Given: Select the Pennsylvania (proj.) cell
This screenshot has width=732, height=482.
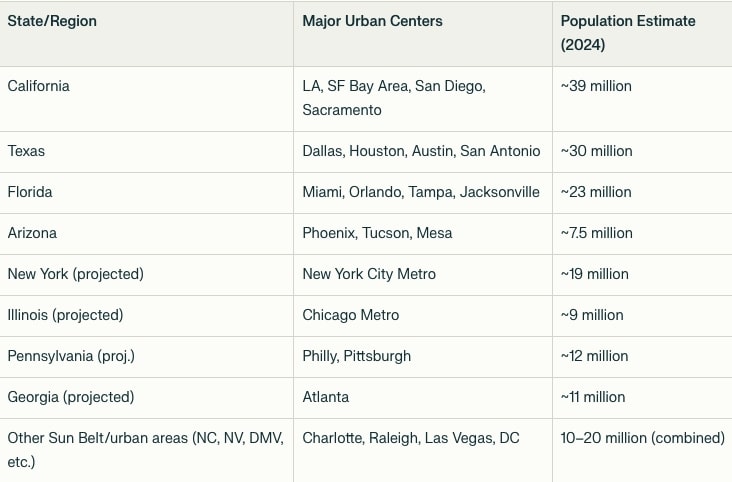Looking at the screenshot, I should click(71, 356).
